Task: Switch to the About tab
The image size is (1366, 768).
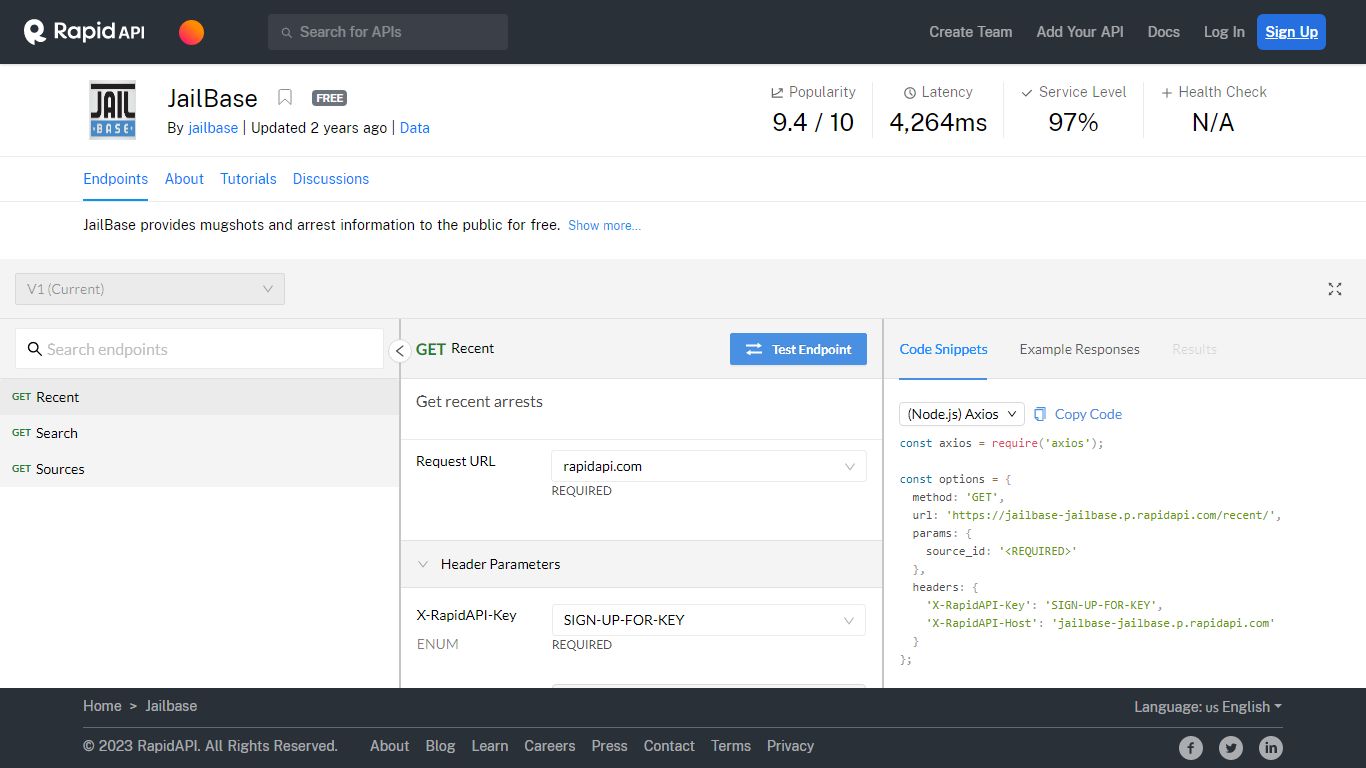Action: pyautogui.click(x=184, y=179)
